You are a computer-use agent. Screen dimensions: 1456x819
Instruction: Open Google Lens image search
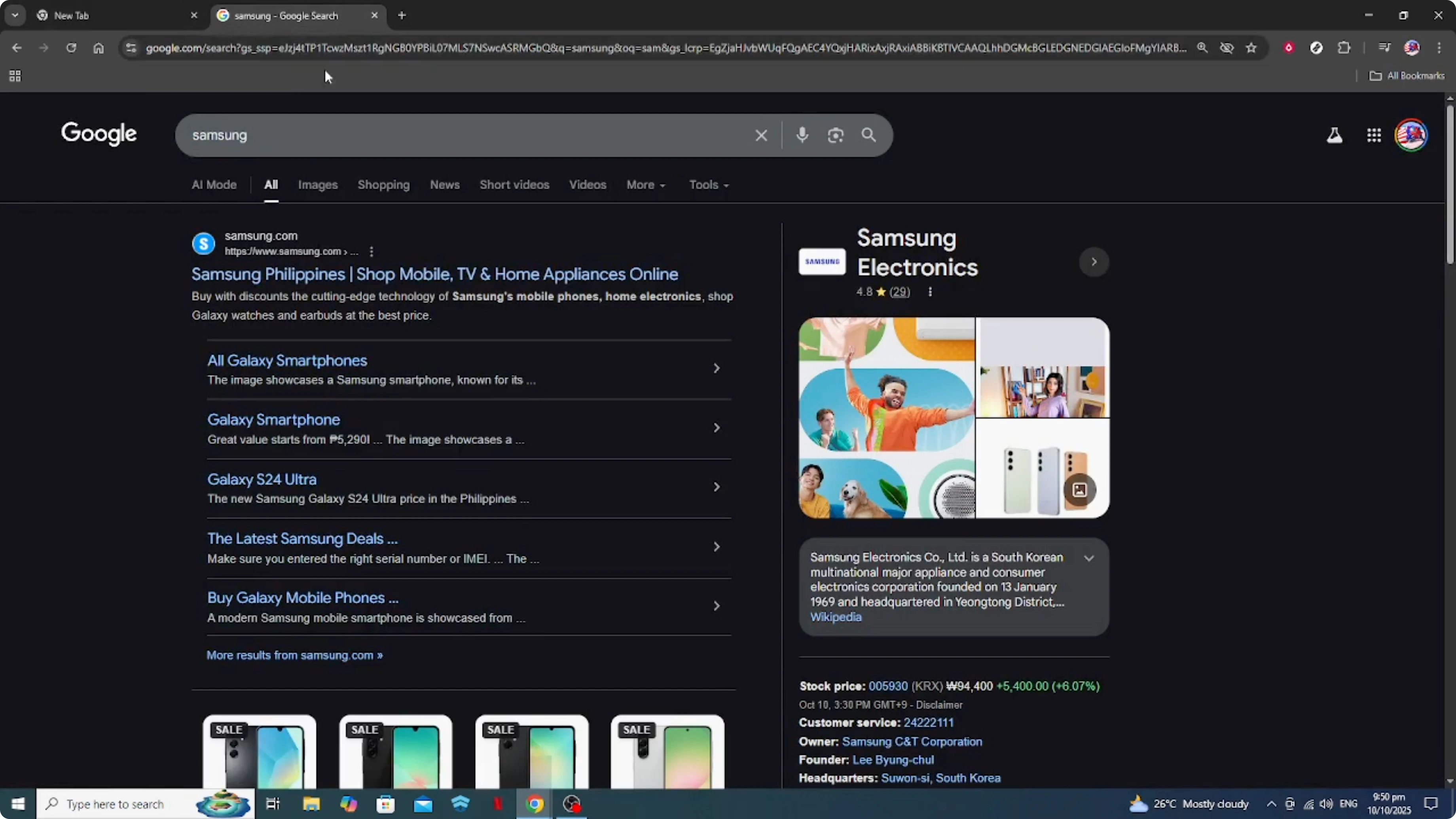pyautogui.click(x=835, y=135)
